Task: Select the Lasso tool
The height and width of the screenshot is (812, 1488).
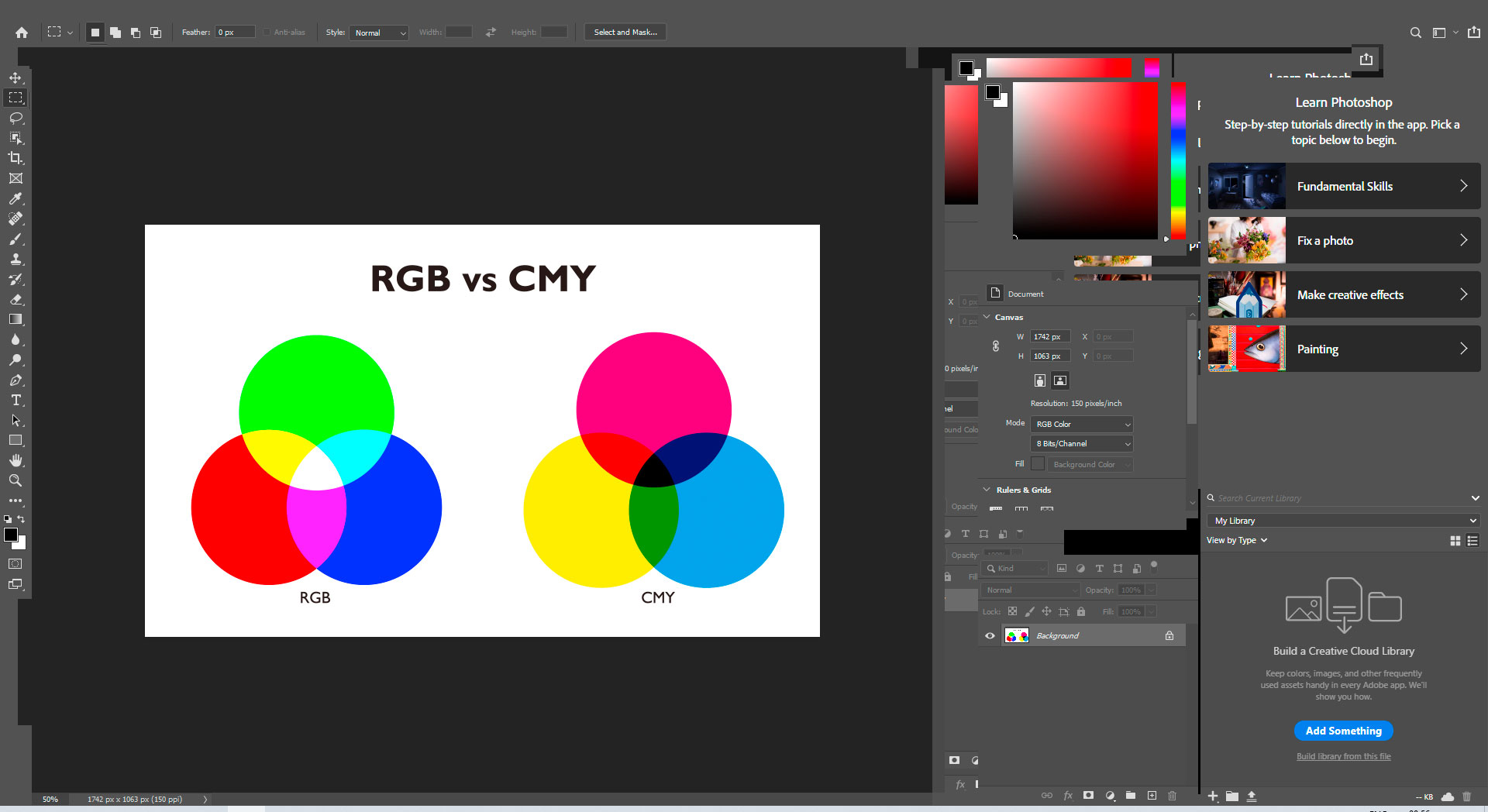Action: point(15,118)
